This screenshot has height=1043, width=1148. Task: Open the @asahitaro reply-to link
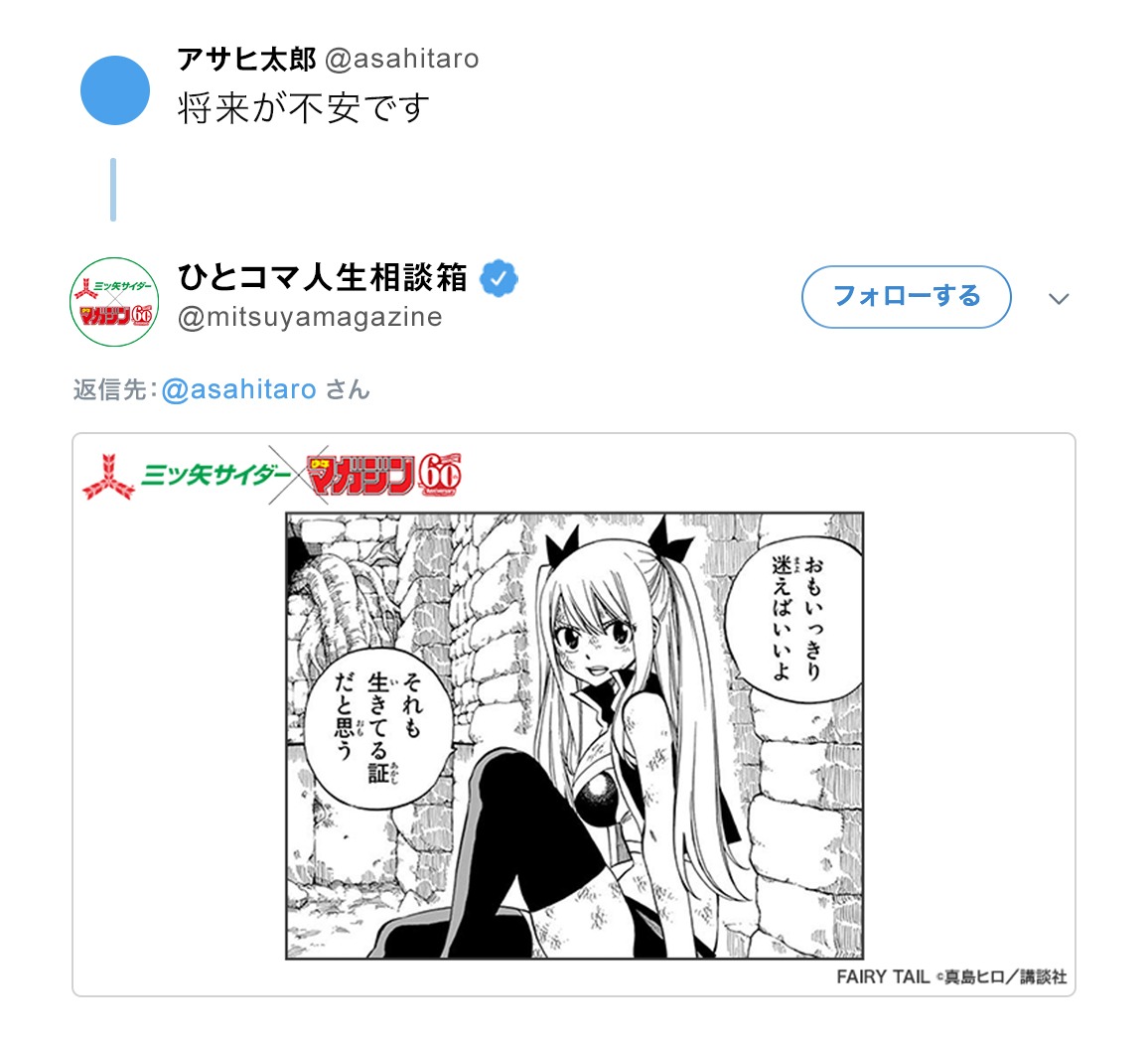[238, 389]
